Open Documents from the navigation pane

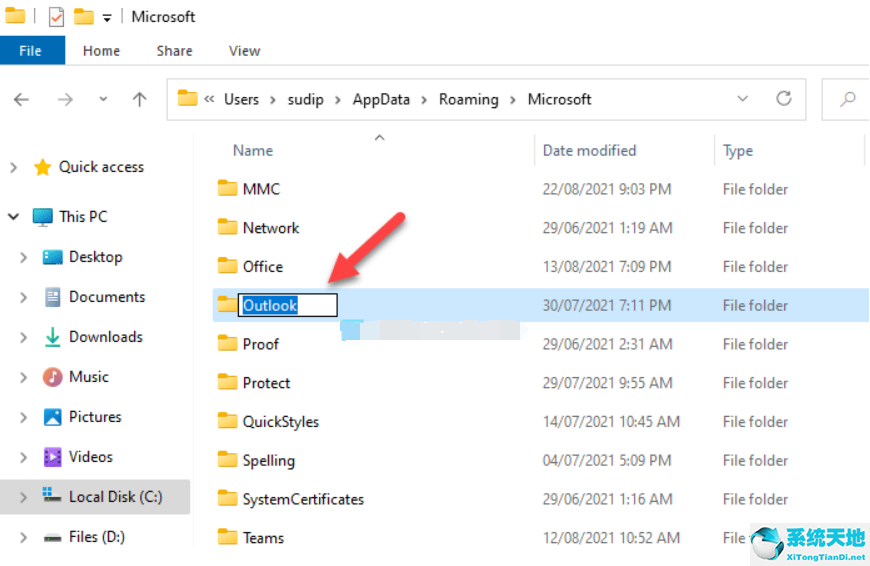107,297
